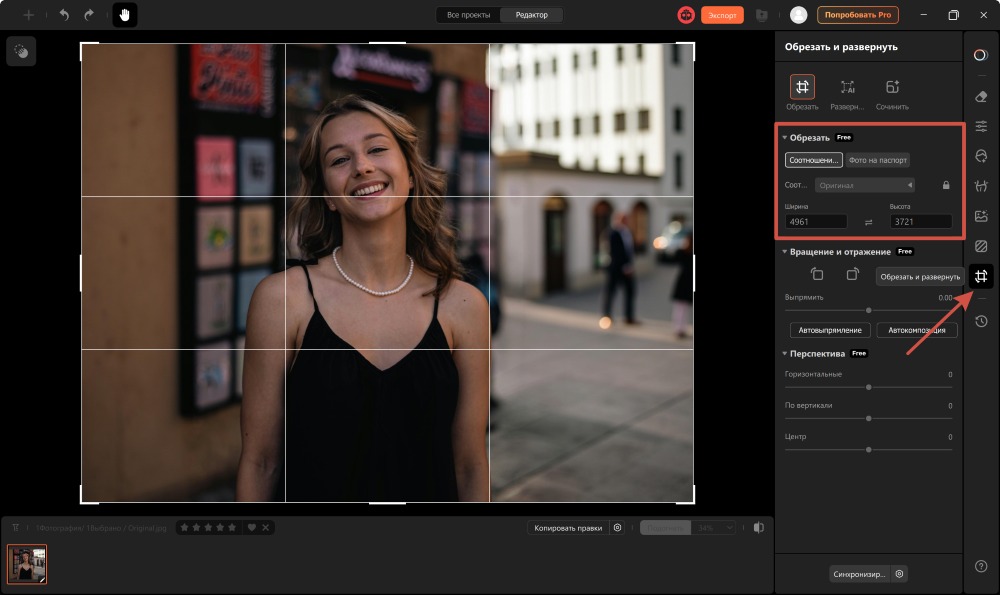
Task: Click the top-left crop corner handle
Action: [82, 44]
